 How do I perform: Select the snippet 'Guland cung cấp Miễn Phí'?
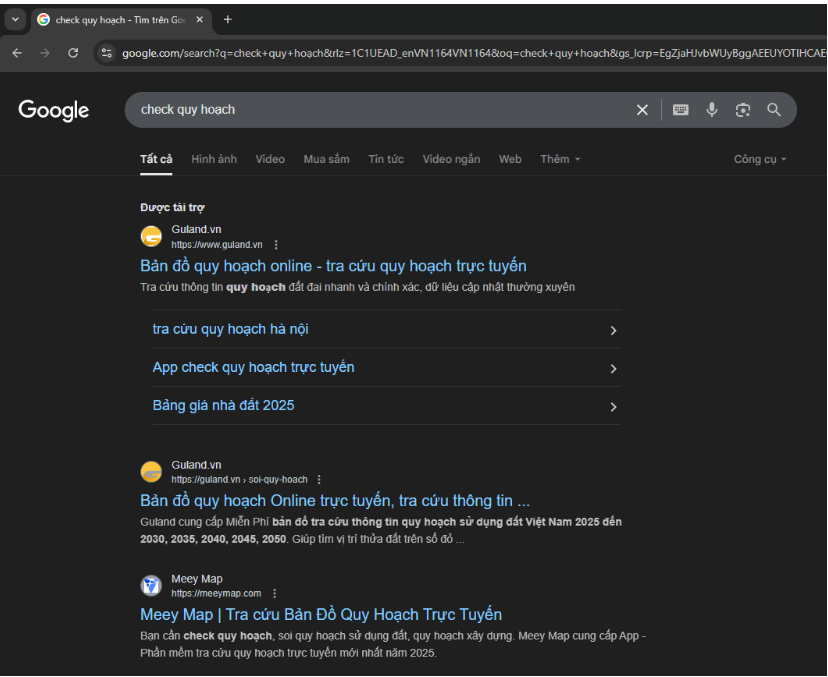point(381,530)
